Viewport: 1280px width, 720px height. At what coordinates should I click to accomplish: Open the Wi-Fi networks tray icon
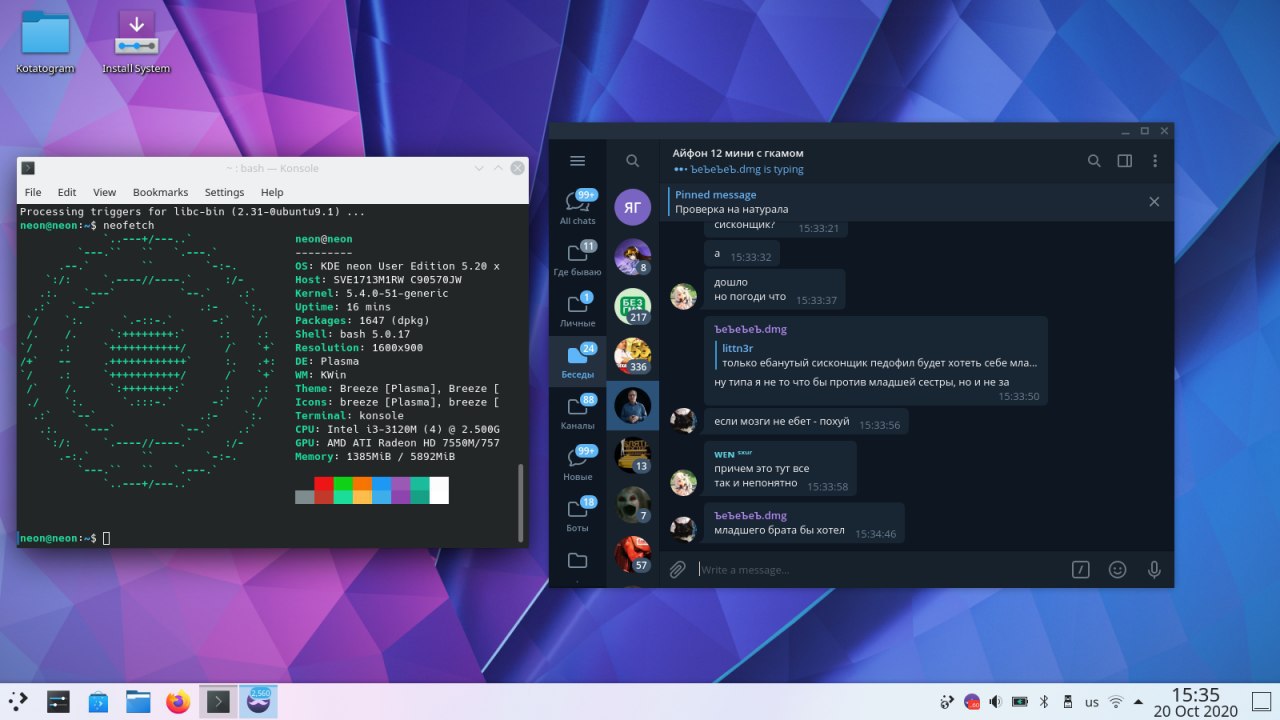[x=1116, y=702]
